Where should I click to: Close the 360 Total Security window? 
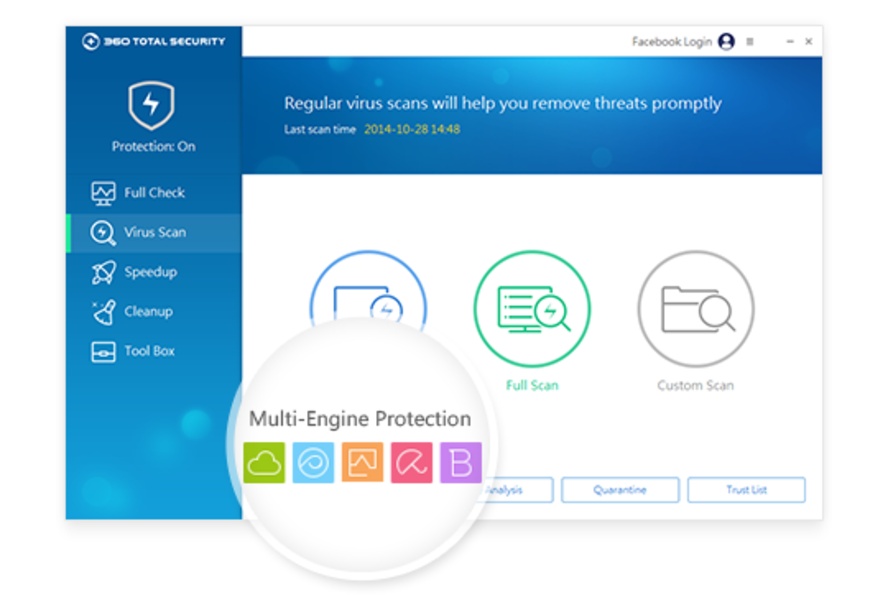click(809, 41)
